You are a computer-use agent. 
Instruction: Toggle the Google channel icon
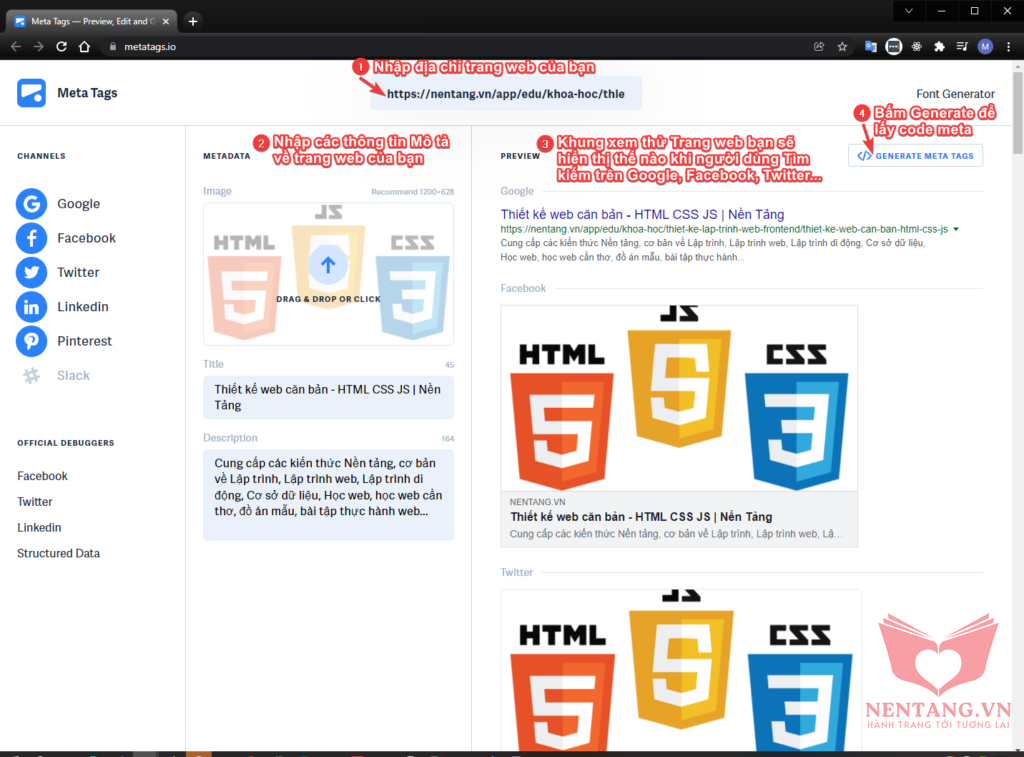coord(32,204)
